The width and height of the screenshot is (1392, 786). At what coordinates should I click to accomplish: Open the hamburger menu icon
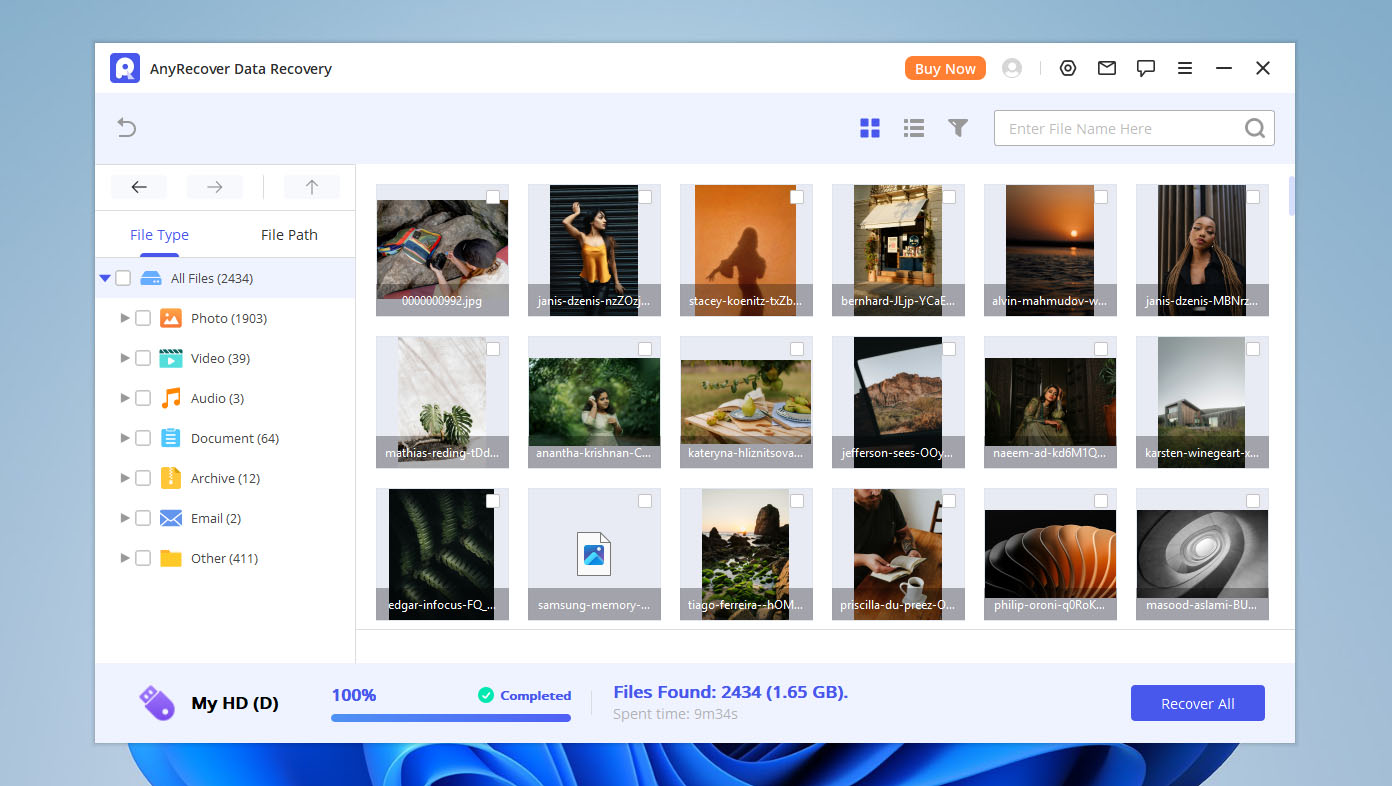click(1185, 68)
